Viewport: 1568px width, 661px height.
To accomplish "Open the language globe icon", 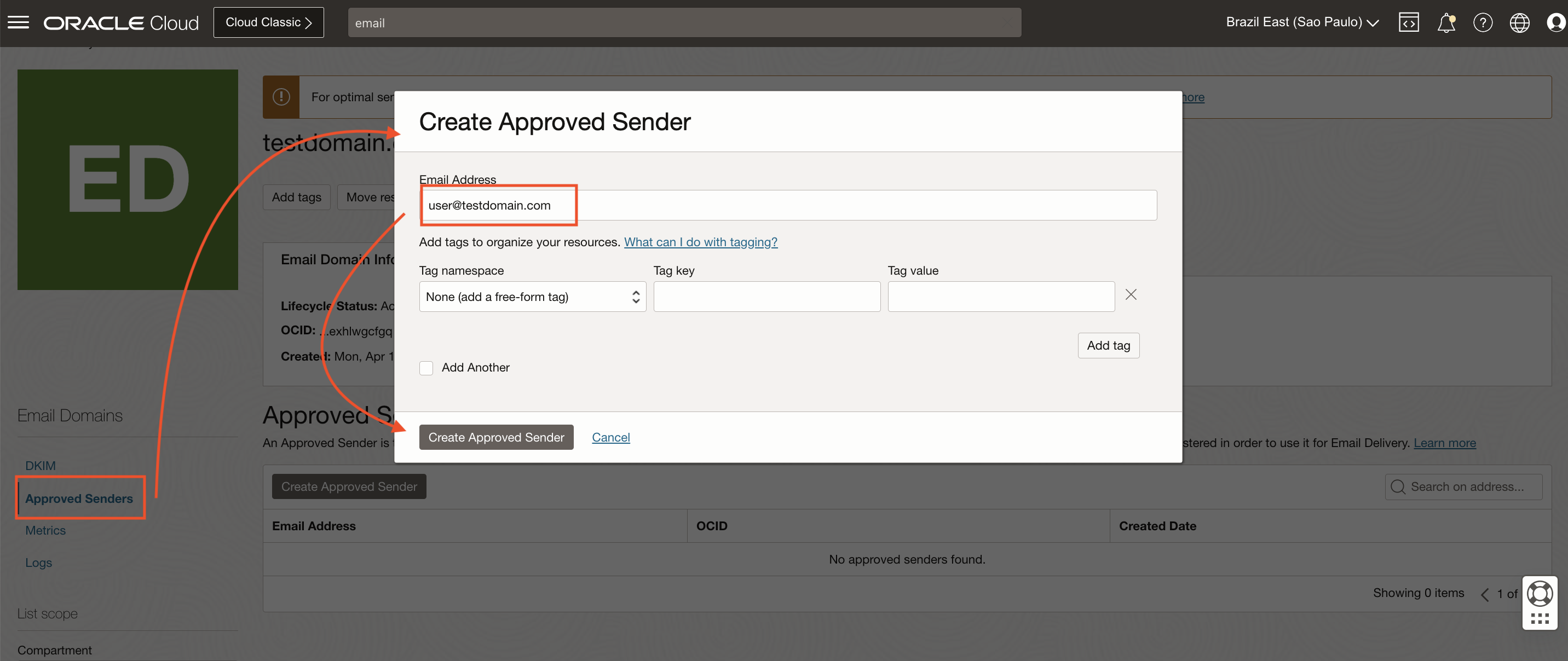I will 1519,22.
